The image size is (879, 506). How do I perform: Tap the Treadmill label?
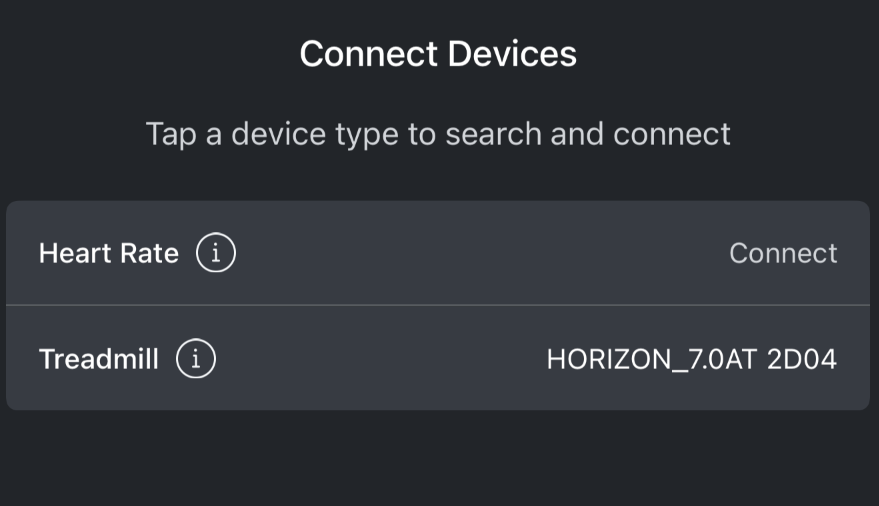pyautogui.click(x=98, y=359)
